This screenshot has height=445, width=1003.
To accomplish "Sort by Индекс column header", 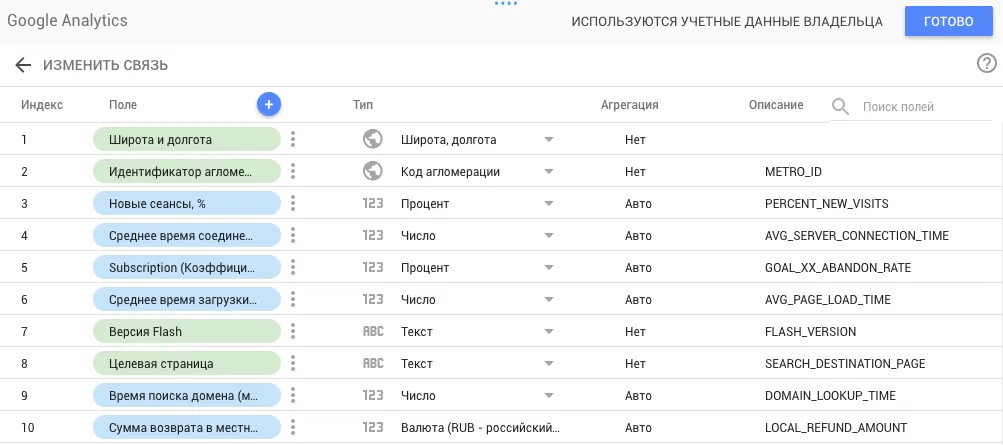I will pyautogui.click(x=42, y=105).
